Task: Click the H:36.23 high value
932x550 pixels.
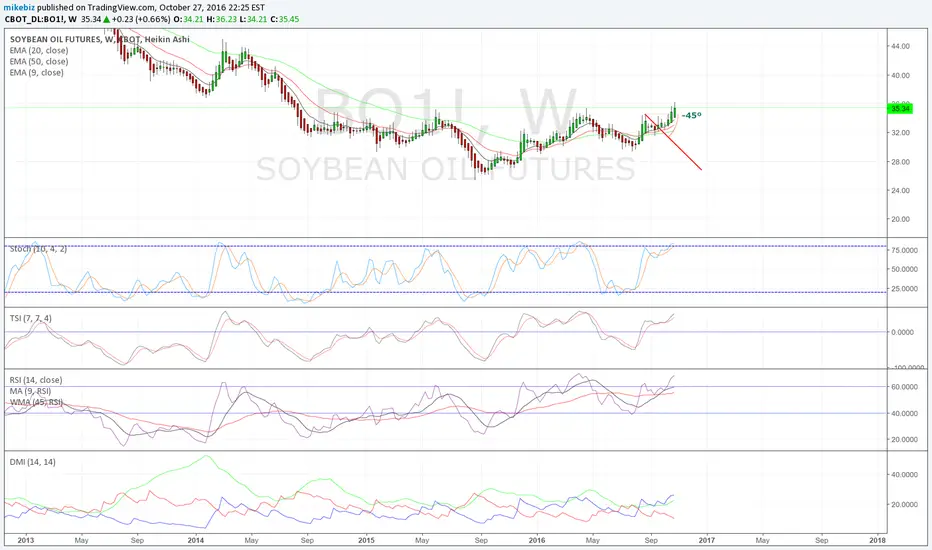Action: coord(222,19)
